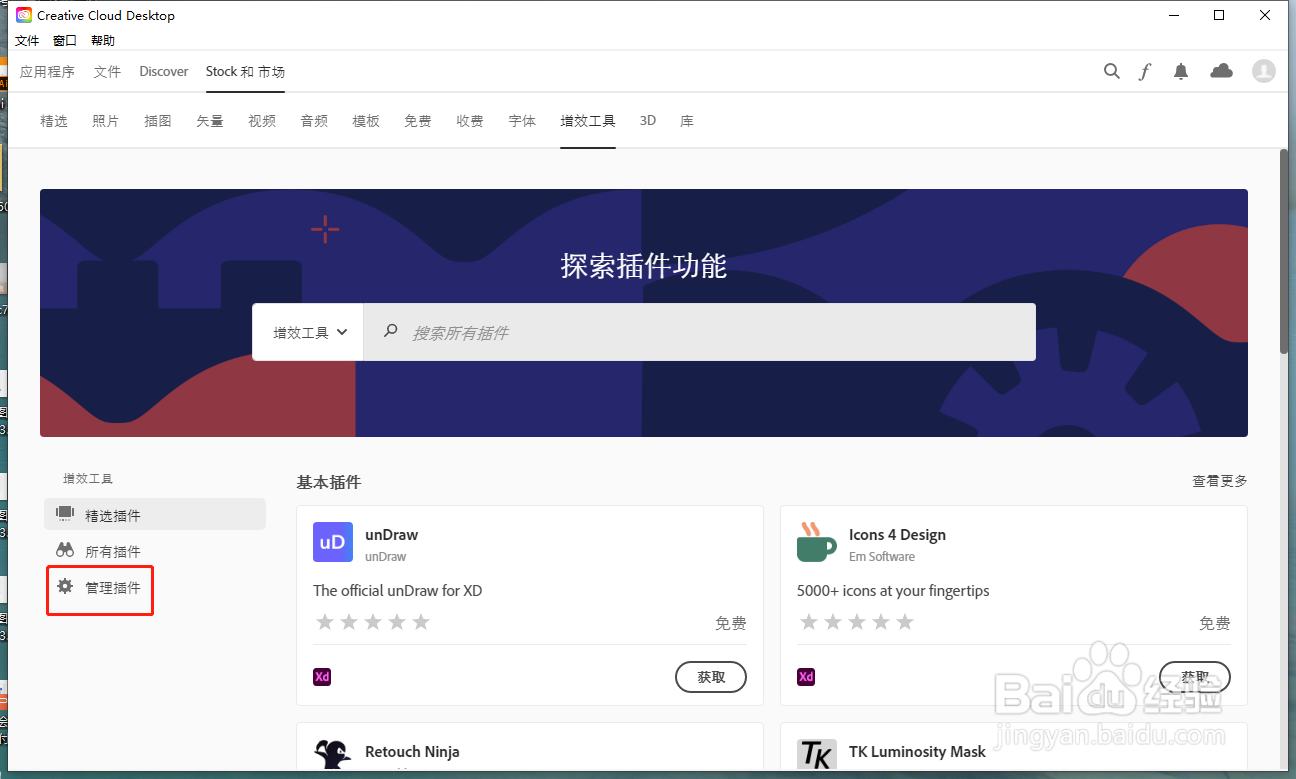Screen dimensions: 1296x779
Task: Click the unDraw publisher name under title
Action: (386, 557)
